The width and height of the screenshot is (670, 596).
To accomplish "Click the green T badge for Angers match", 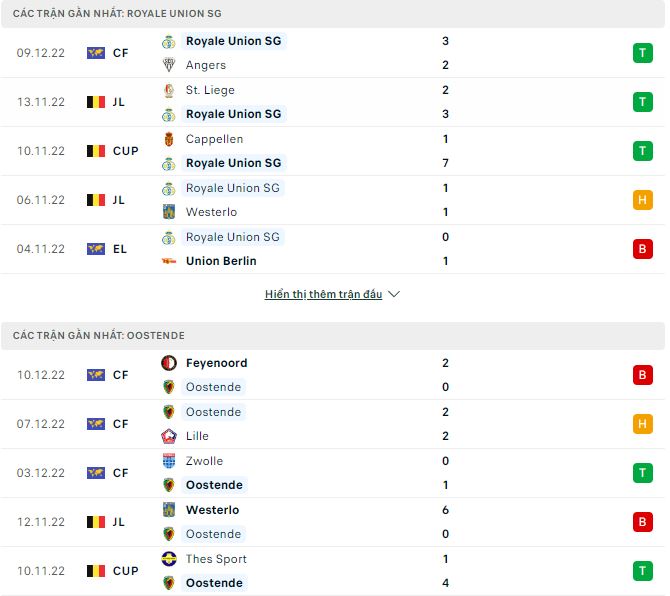I will [642, 53].
